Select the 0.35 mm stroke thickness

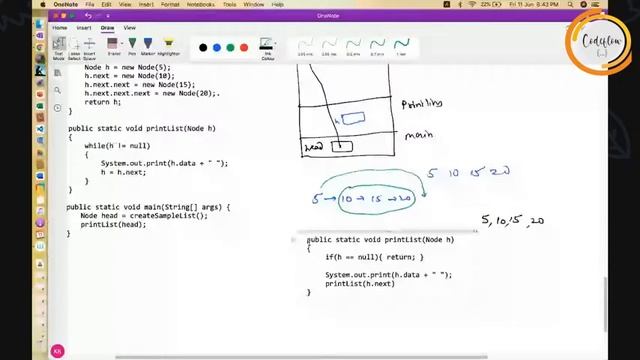pyautogui.click(x=329, y=47)
